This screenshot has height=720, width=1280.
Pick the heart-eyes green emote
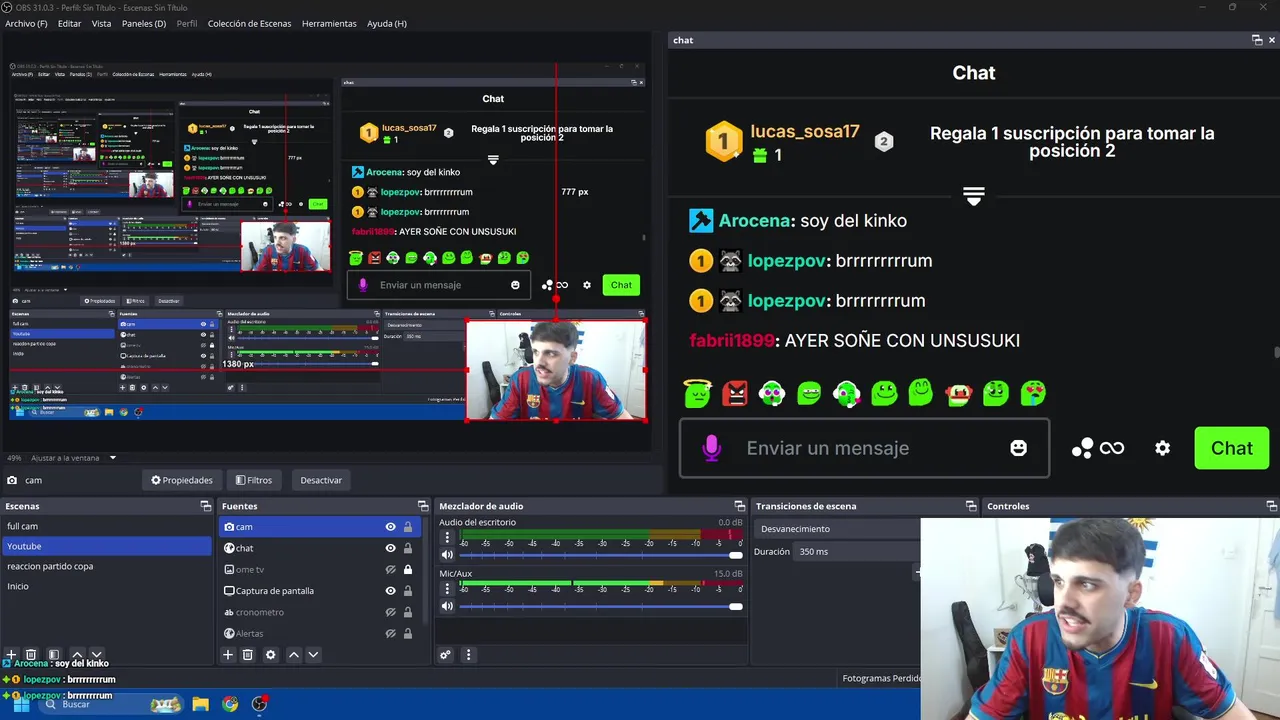[1033, 393]
